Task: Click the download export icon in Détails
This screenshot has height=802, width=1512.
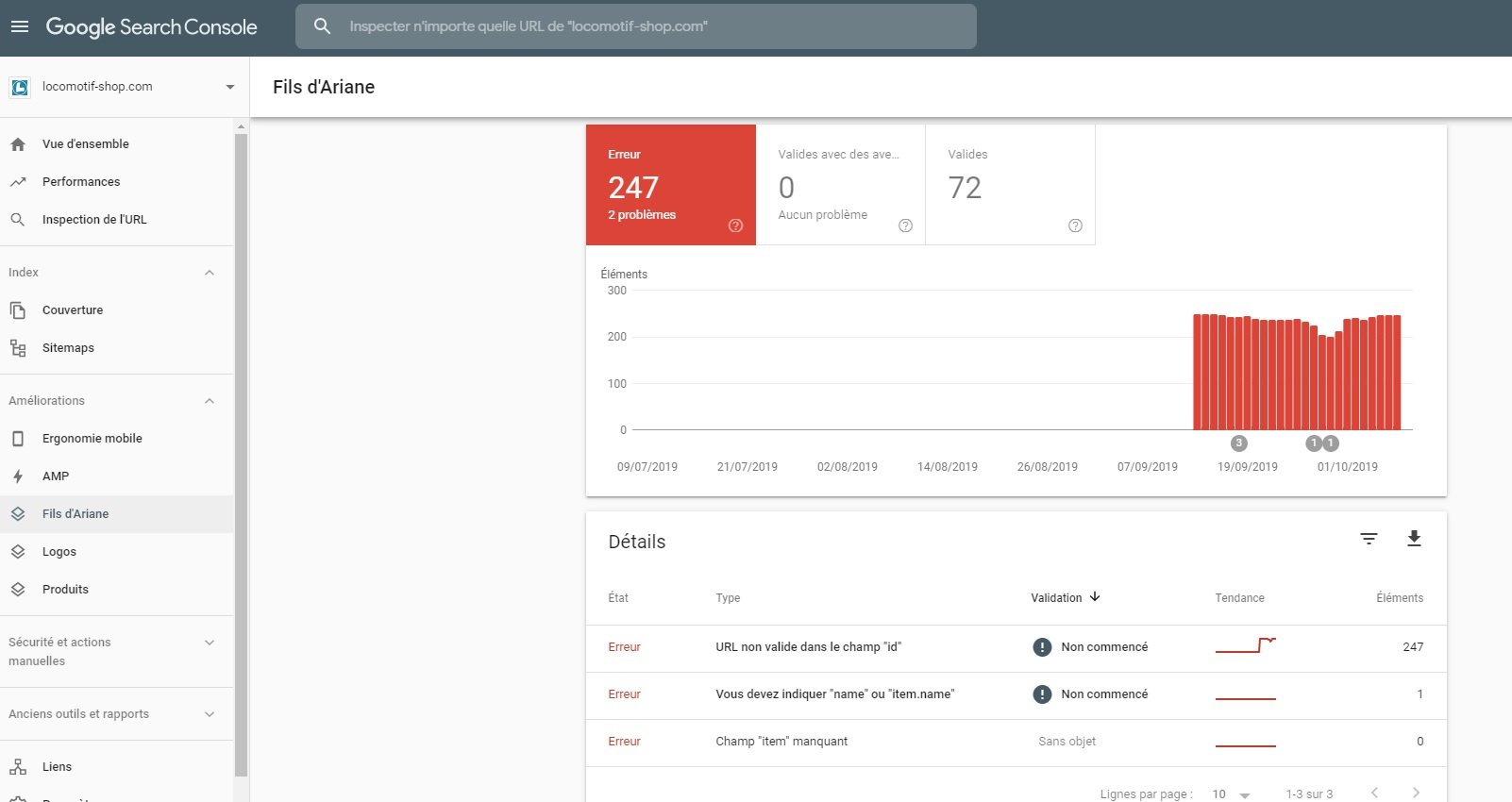Action: pos(1414,539)
